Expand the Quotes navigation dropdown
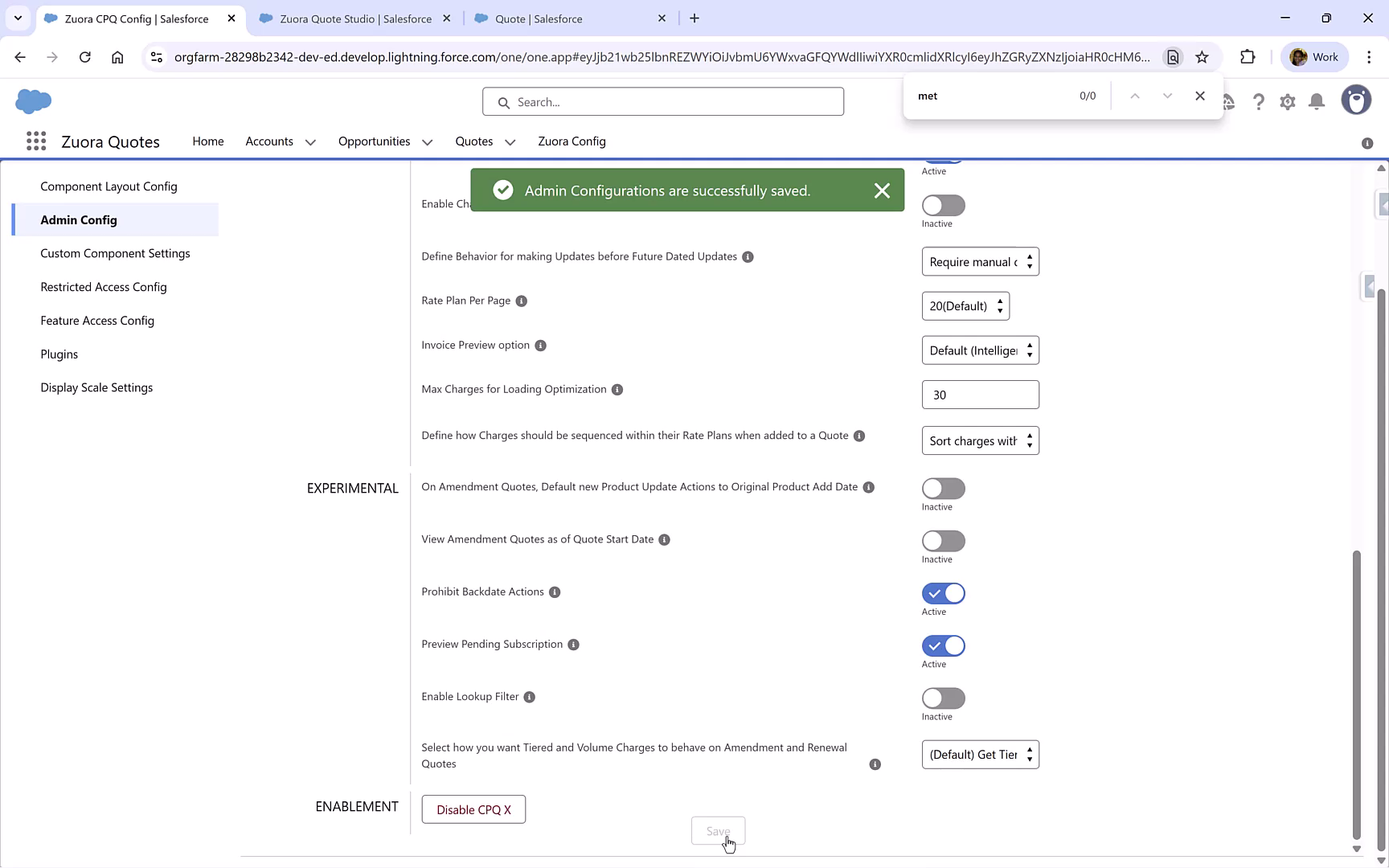 point(510,141)
